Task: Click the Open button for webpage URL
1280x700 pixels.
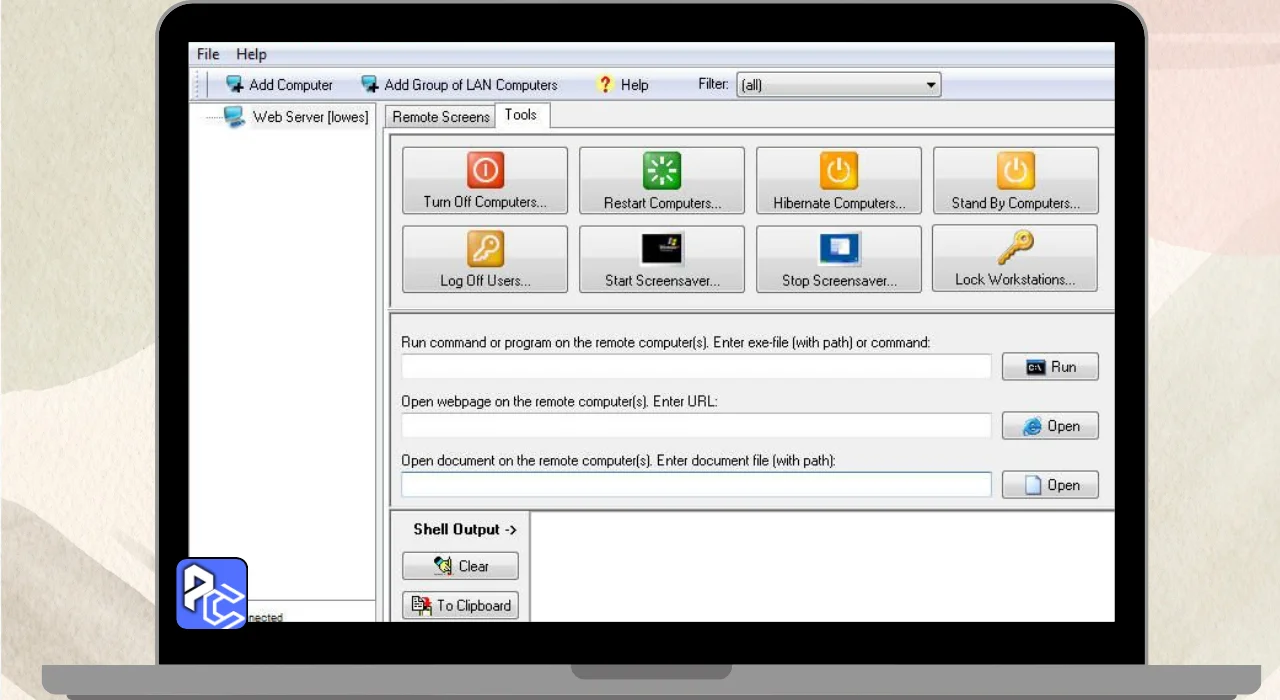Action: [x=1050, y=426]
